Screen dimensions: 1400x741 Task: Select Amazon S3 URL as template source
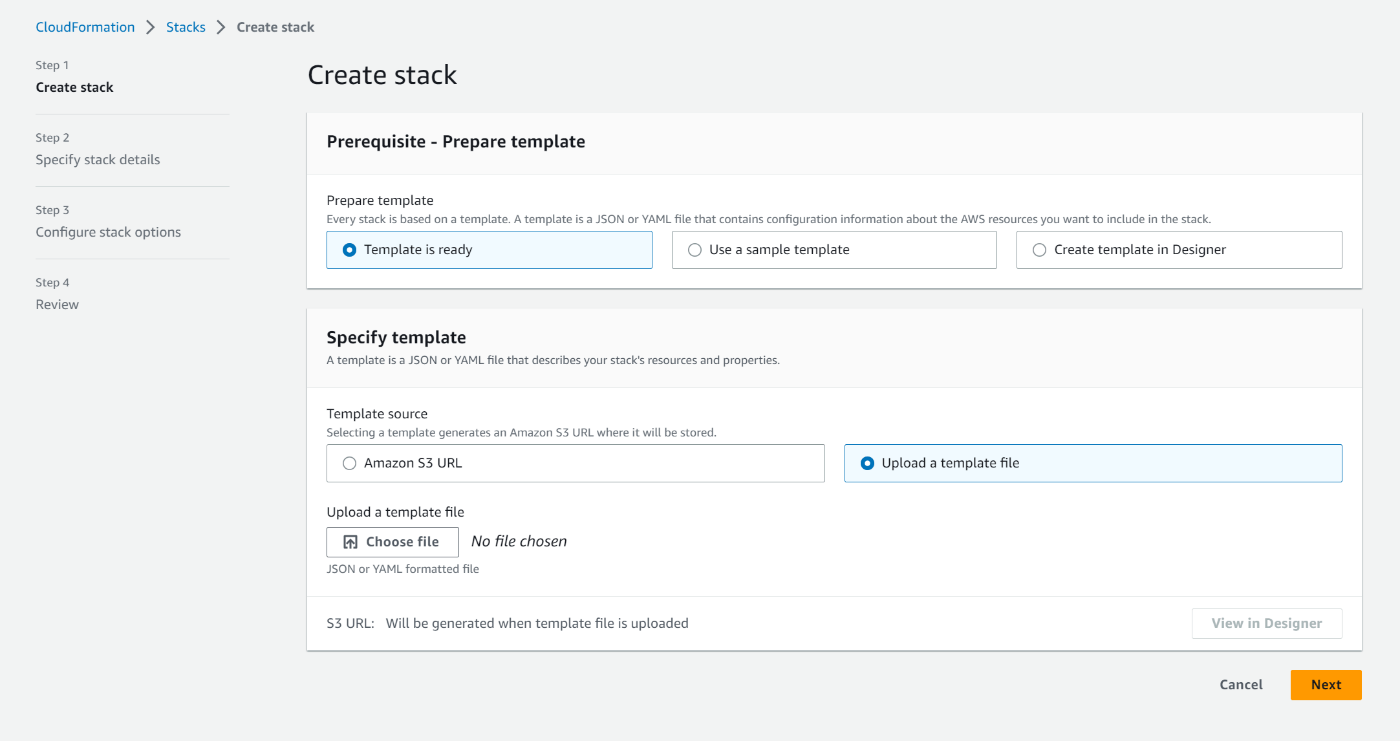[x=350, y=463]
